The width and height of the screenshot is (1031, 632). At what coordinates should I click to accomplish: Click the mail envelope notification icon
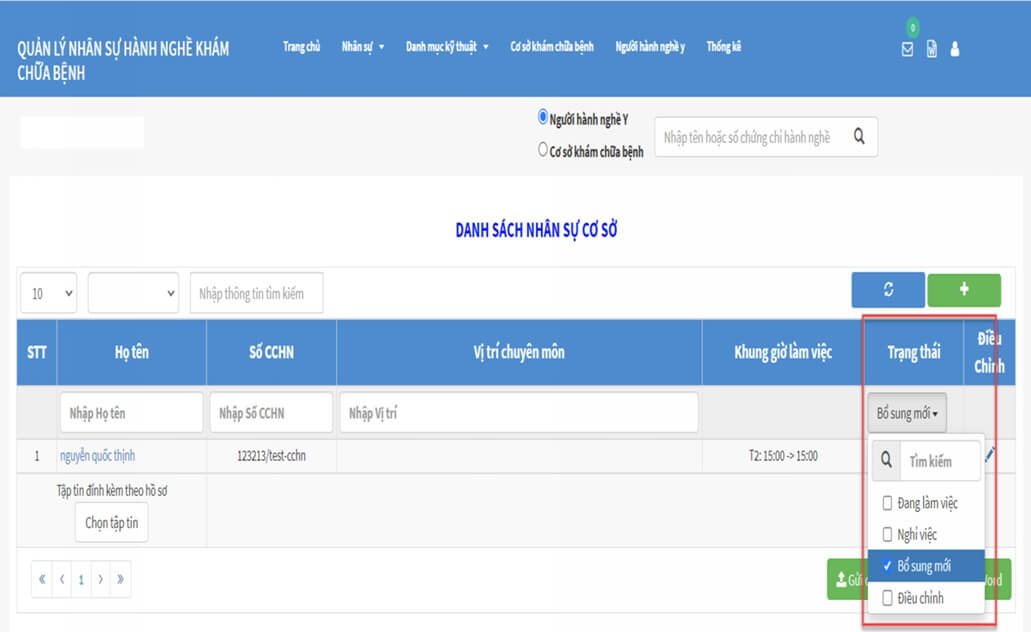[x=907, y=49]
